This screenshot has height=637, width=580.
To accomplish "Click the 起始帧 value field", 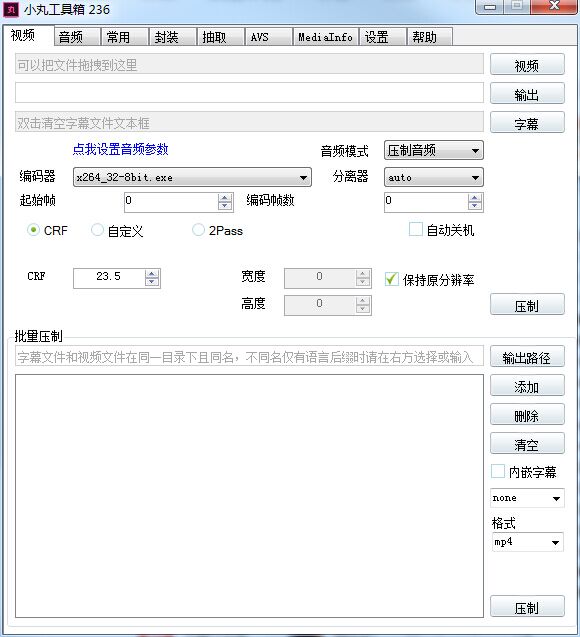I will tap(171, 202).
